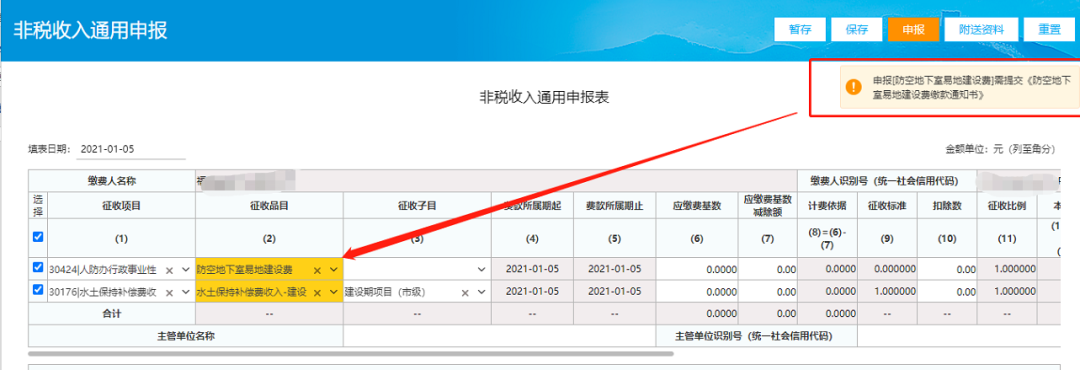Screen dimensions: 1080x370
Task: Uncheck the 30424 人防办 row checkbox
Action: pos(38,267)
